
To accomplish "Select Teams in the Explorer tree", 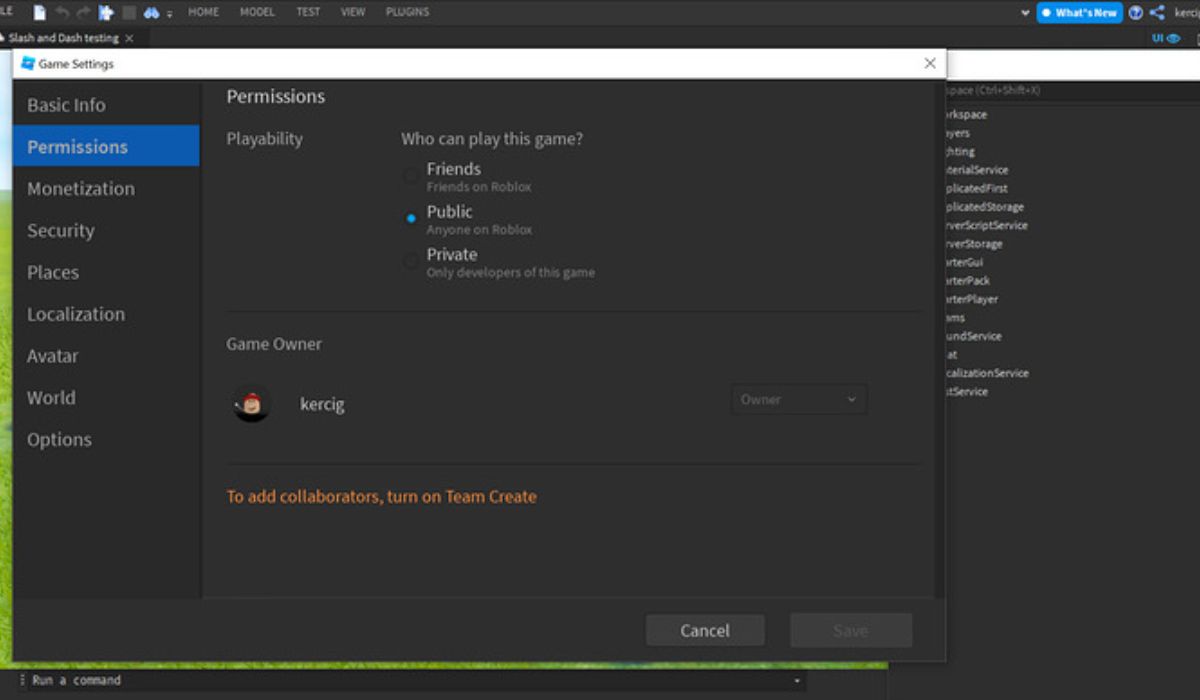I will (x=955, y=318).
